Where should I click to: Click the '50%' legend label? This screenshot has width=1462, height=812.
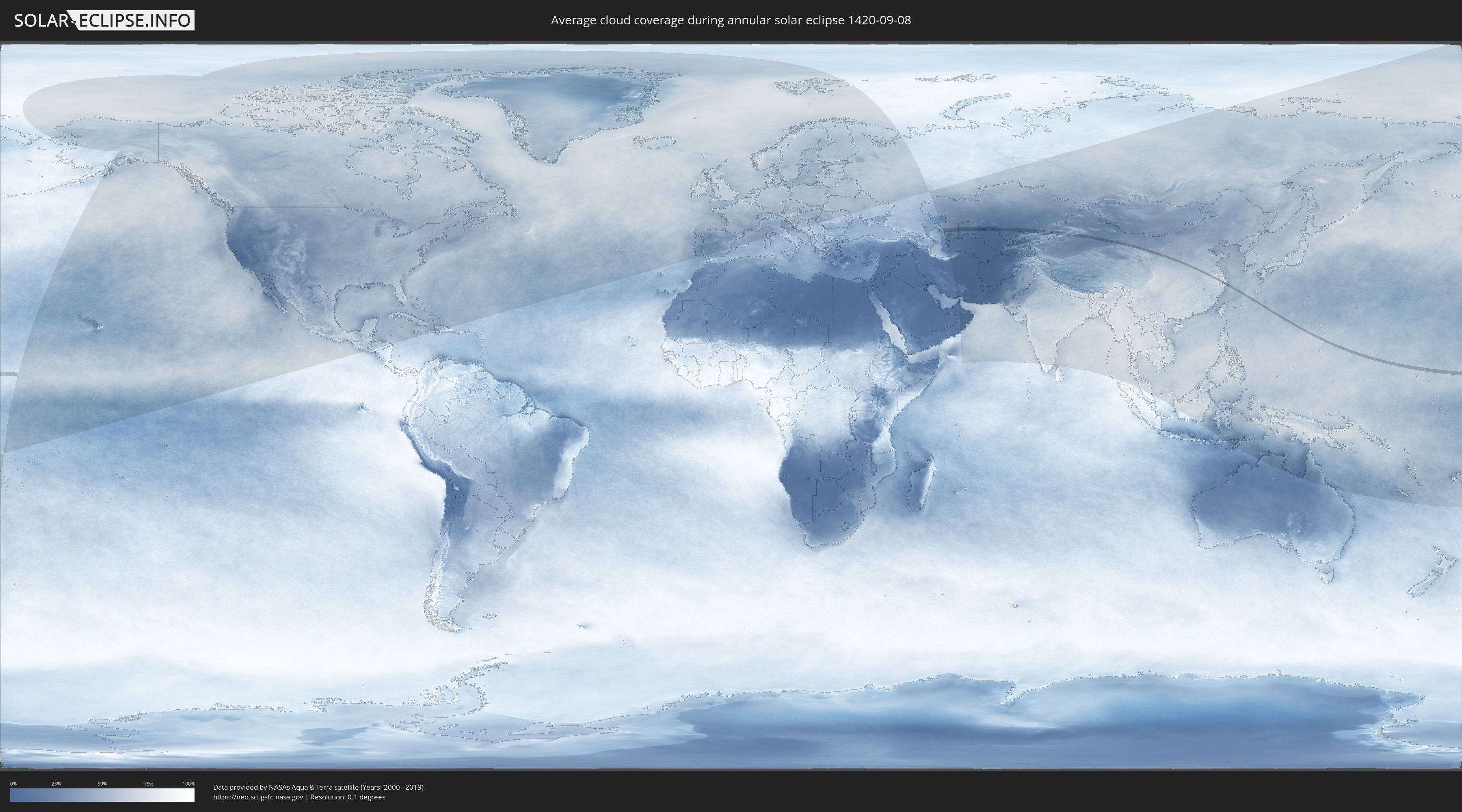[102, 784]
